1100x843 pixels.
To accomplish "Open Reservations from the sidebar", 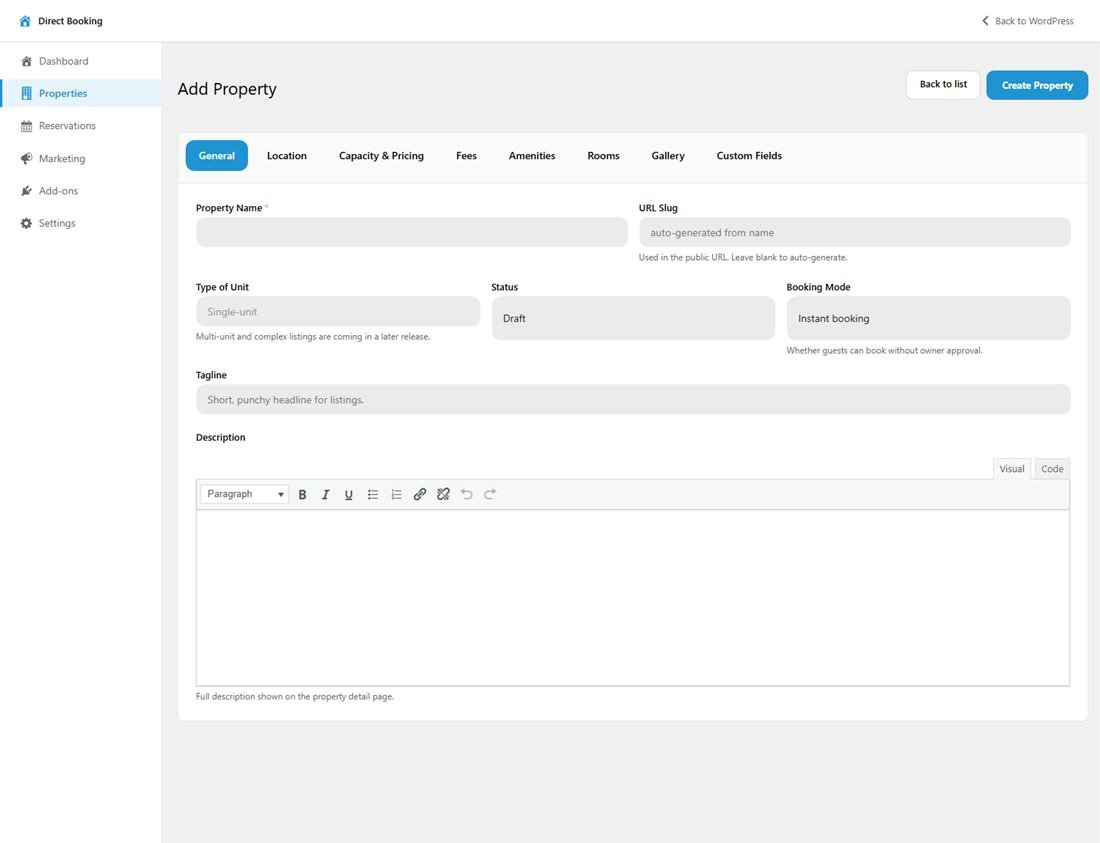I will pyautogui.click(x=81, y=126).
